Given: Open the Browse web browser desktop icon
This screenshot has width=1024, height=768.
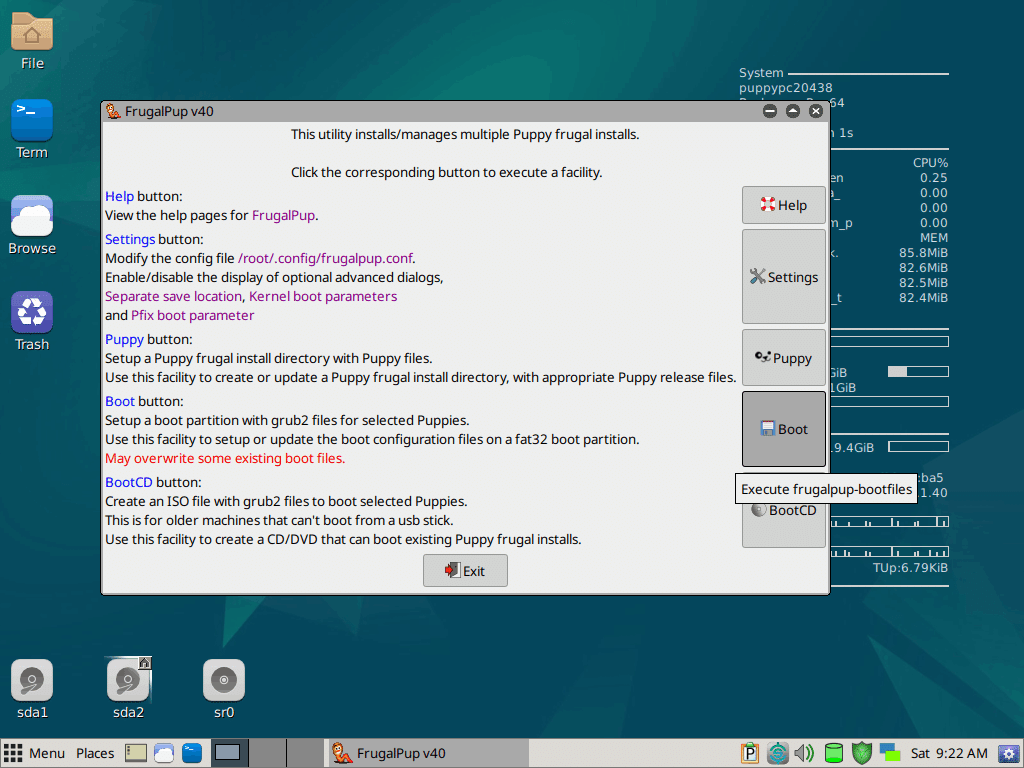Looking at the screenshot, I should 32,225.
